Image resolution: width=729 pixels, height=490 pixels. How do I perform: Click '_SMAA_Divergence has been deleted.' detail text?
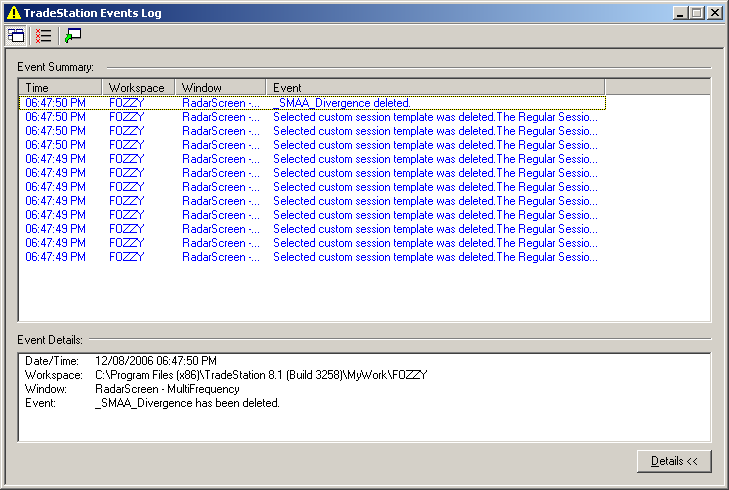point(187,403)
